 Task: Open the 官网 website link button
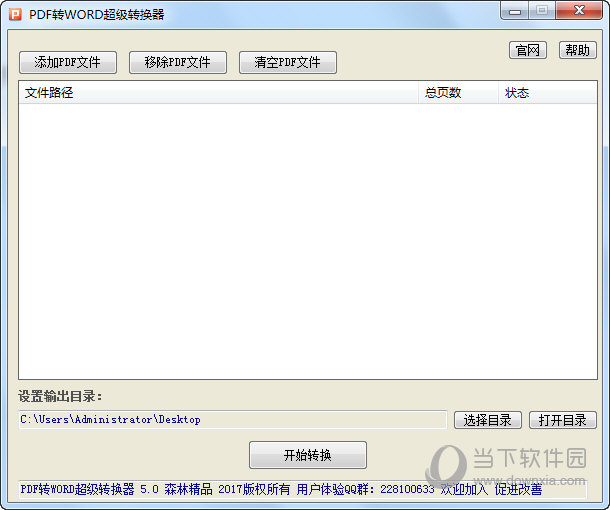point(528,50)
